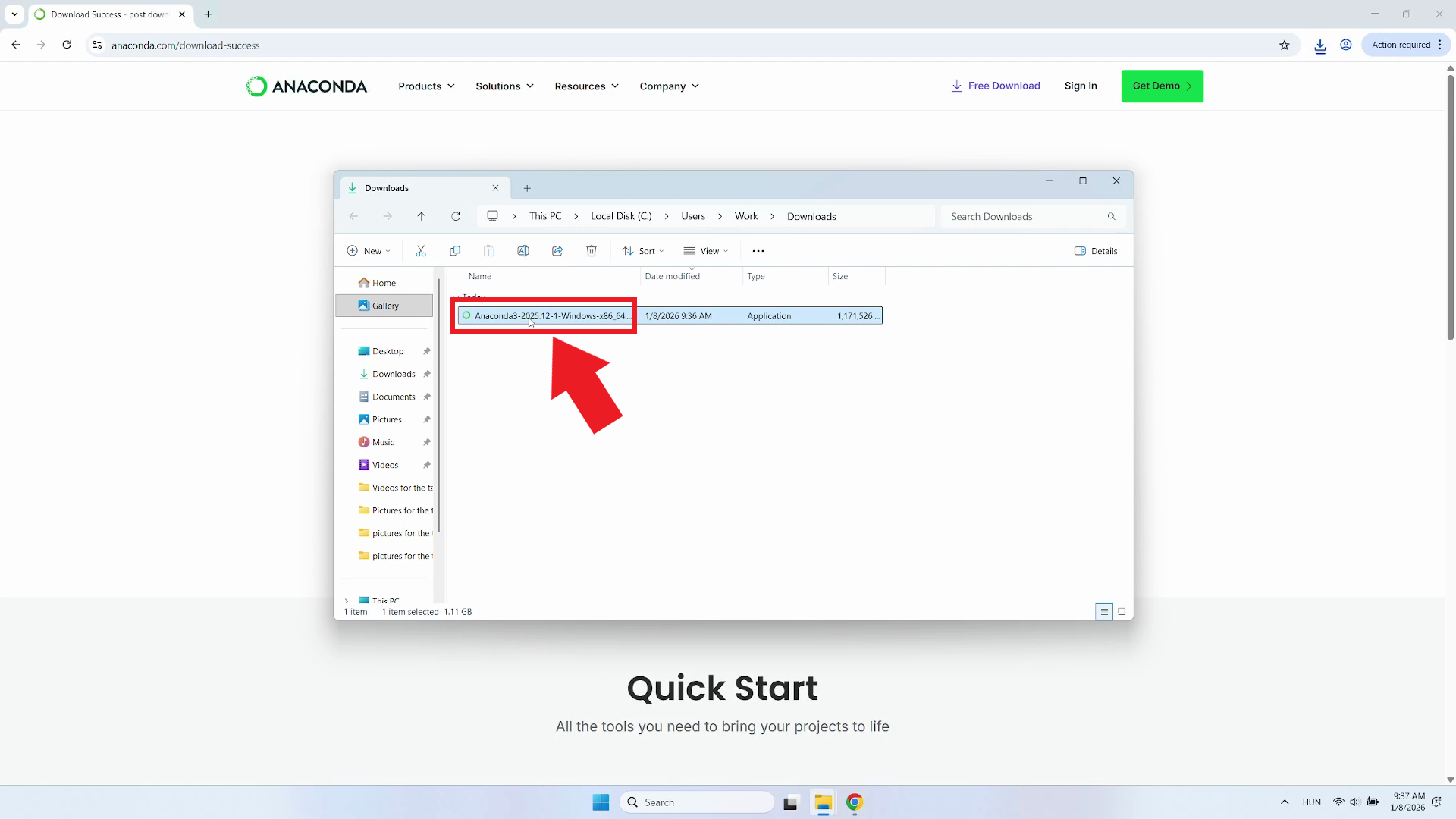Open the Company navigation menu
Viewport: 1456px width, 819px height.
[x=669, y=86]
